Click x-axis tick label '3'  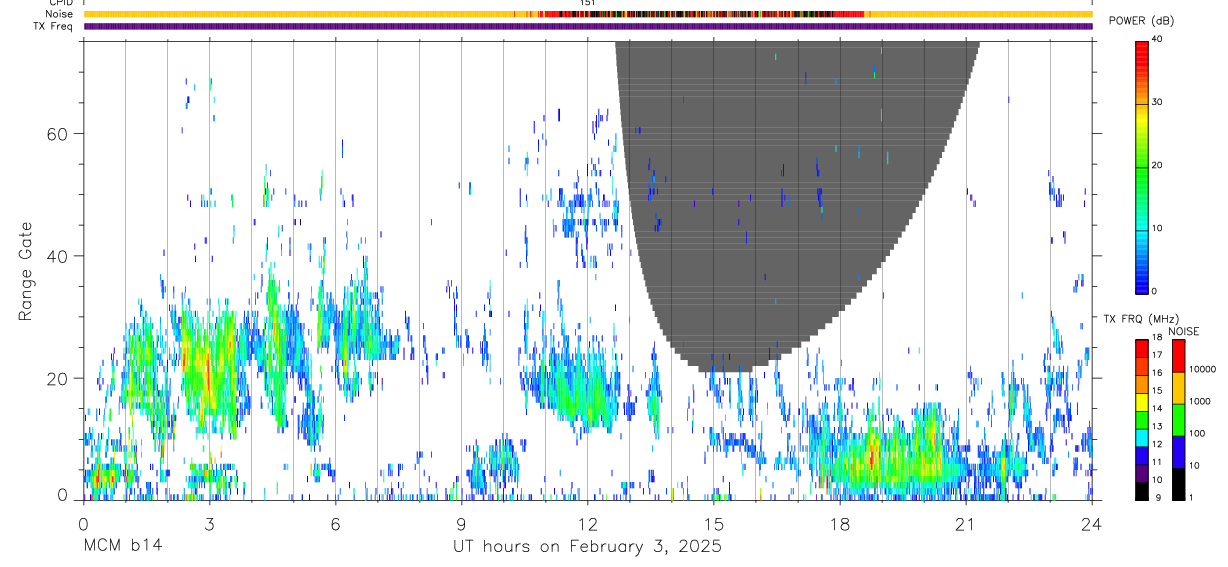pos(209,523)
